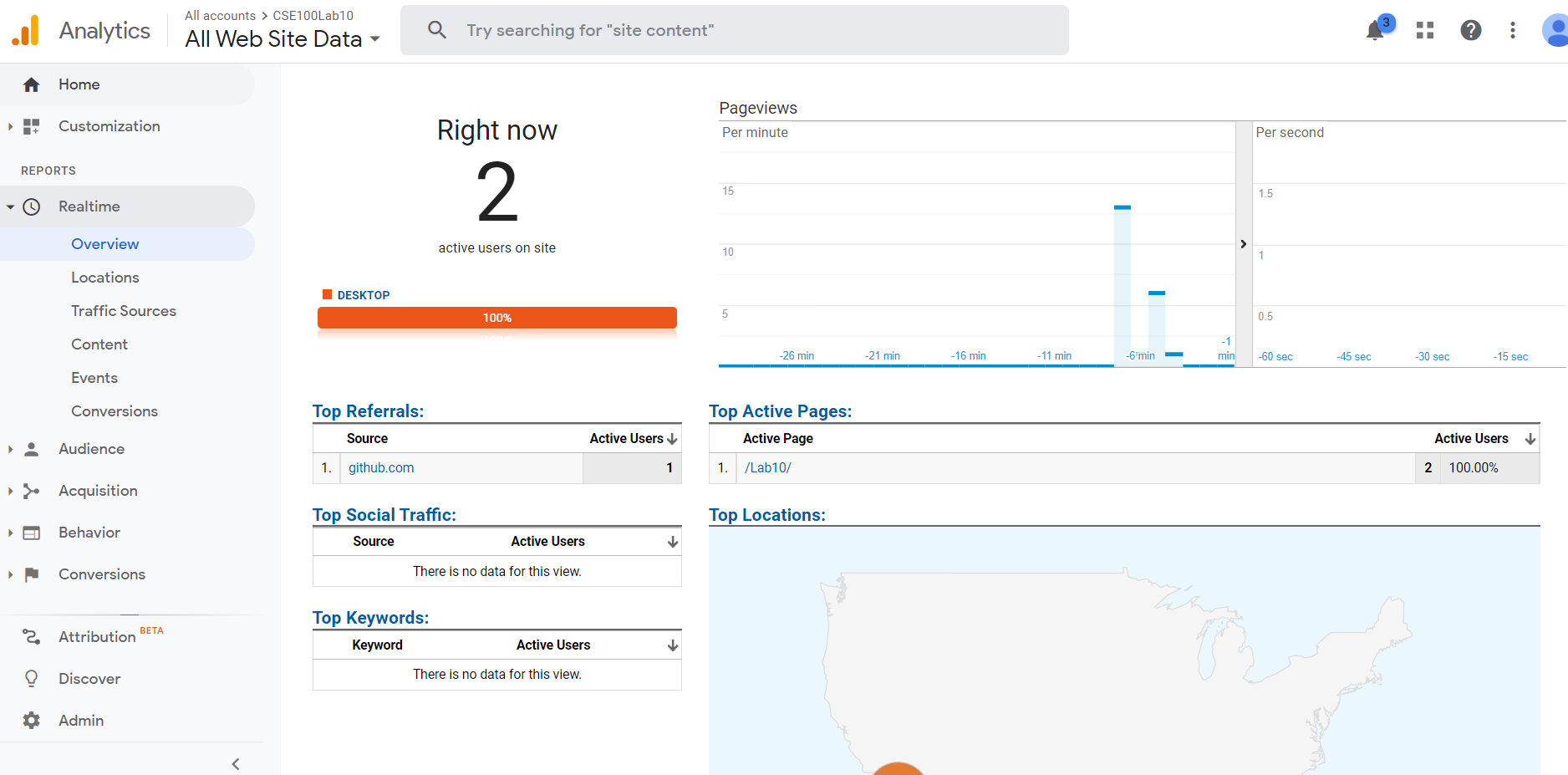Click the Per minute chart label
The width and height of the screenshot is (1568, 775).
tap(755, 133)
